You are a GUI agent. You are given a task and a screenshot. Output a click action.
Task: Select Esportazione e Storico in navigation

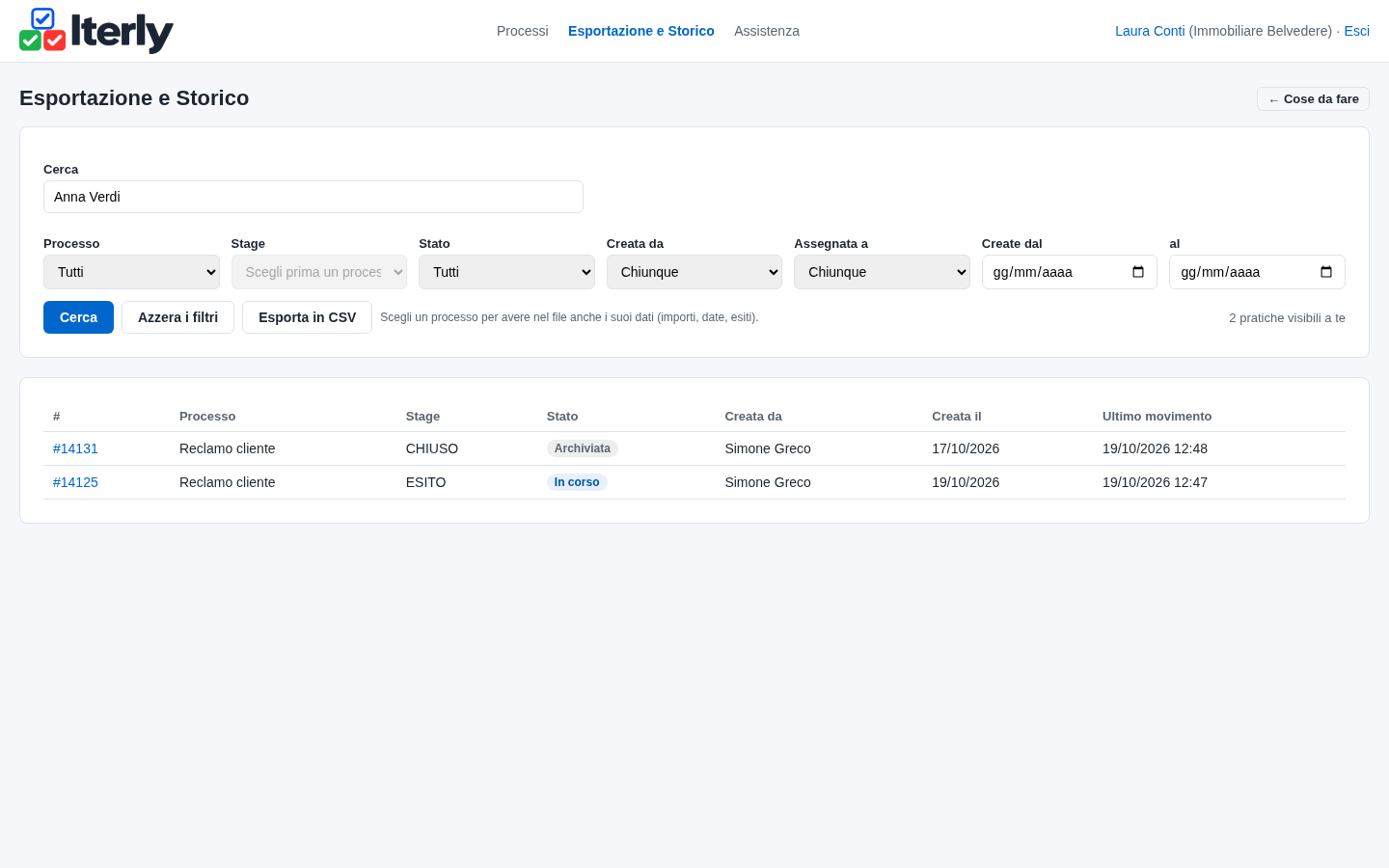pyautogui.click(x=641, y=31)
